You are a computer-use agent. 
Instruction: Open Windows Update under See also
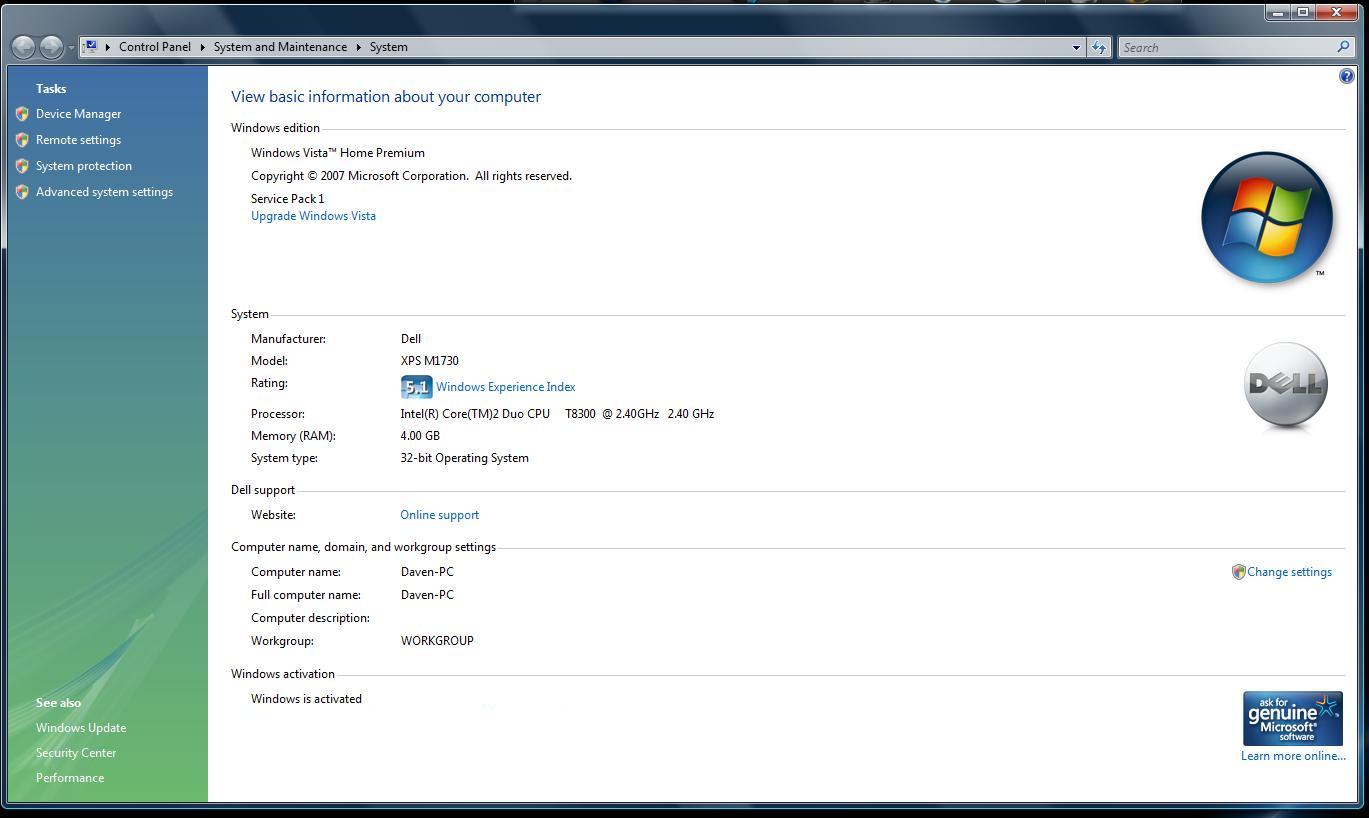[x=81, y=728]
